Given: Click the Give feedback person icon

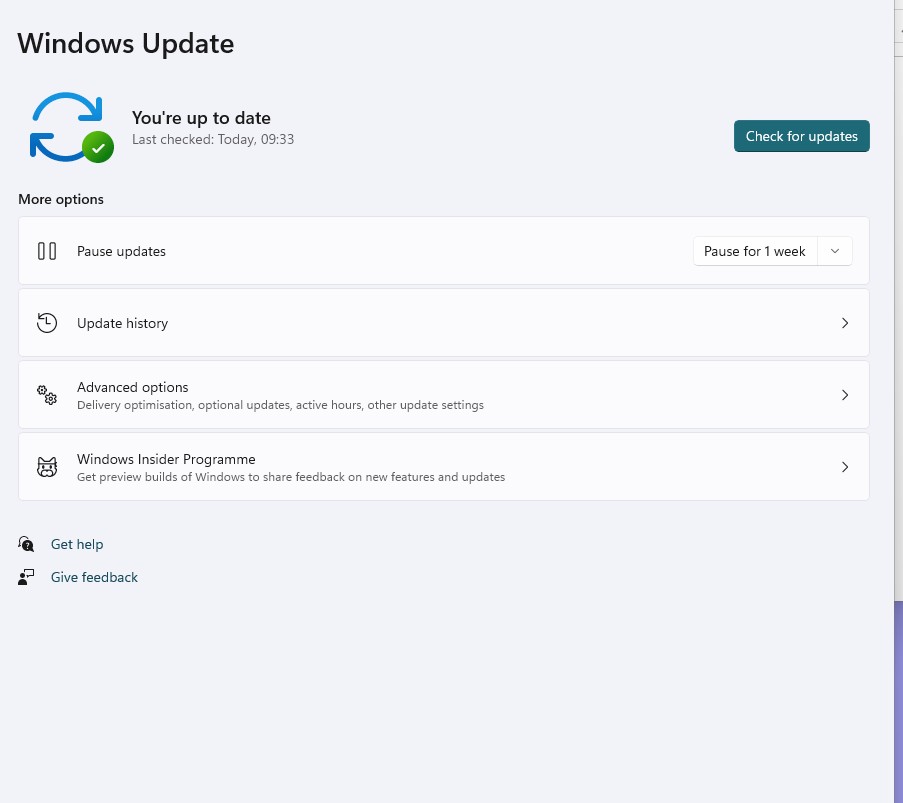Looking at the screenshot, I should point(26,577).
